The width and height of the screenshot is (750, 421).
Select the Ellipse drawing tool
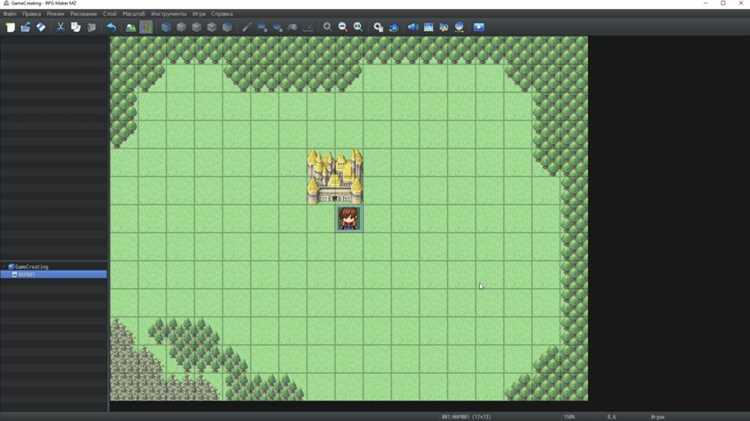point(277,27)
